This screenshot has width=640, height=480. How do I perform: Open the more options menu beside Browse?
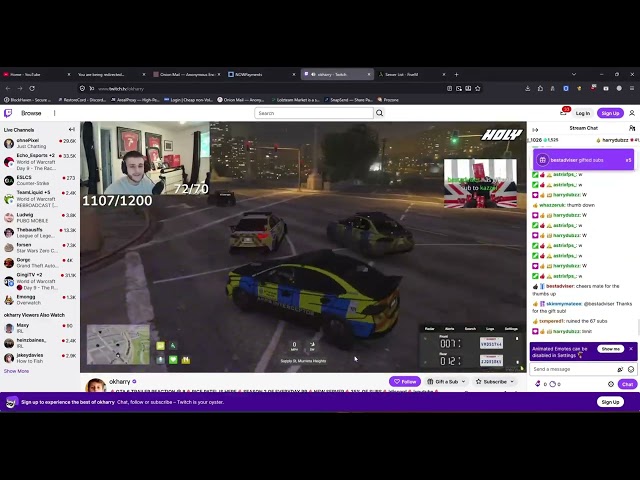point(54,113)
